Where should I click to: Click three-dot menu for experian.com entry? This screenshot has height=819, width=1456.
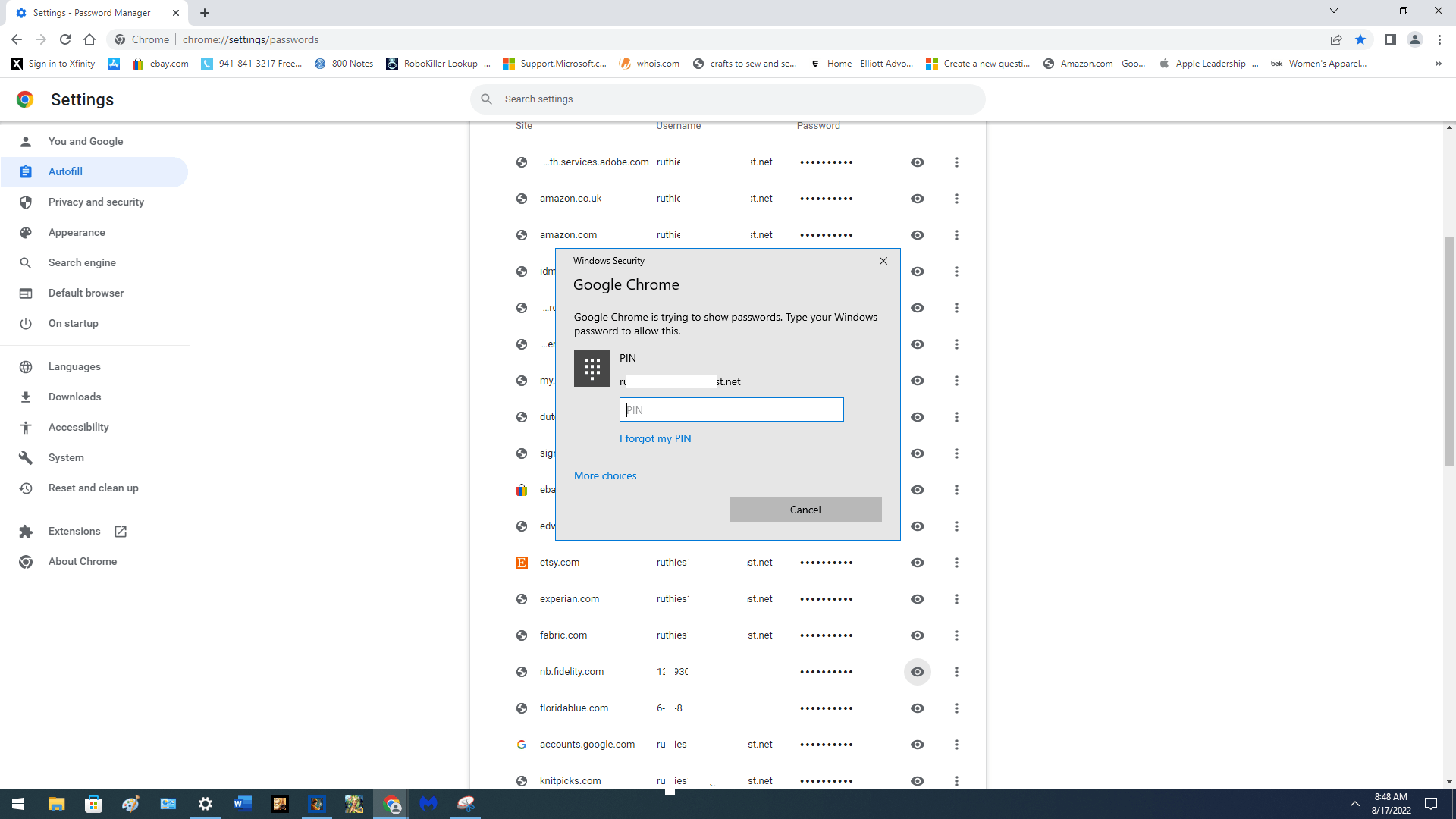tap(956, 598)
